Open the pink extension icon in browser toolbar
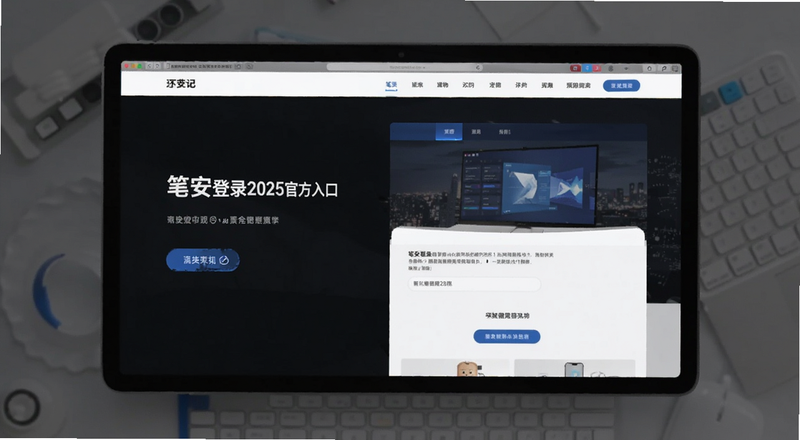 (596, 68)
